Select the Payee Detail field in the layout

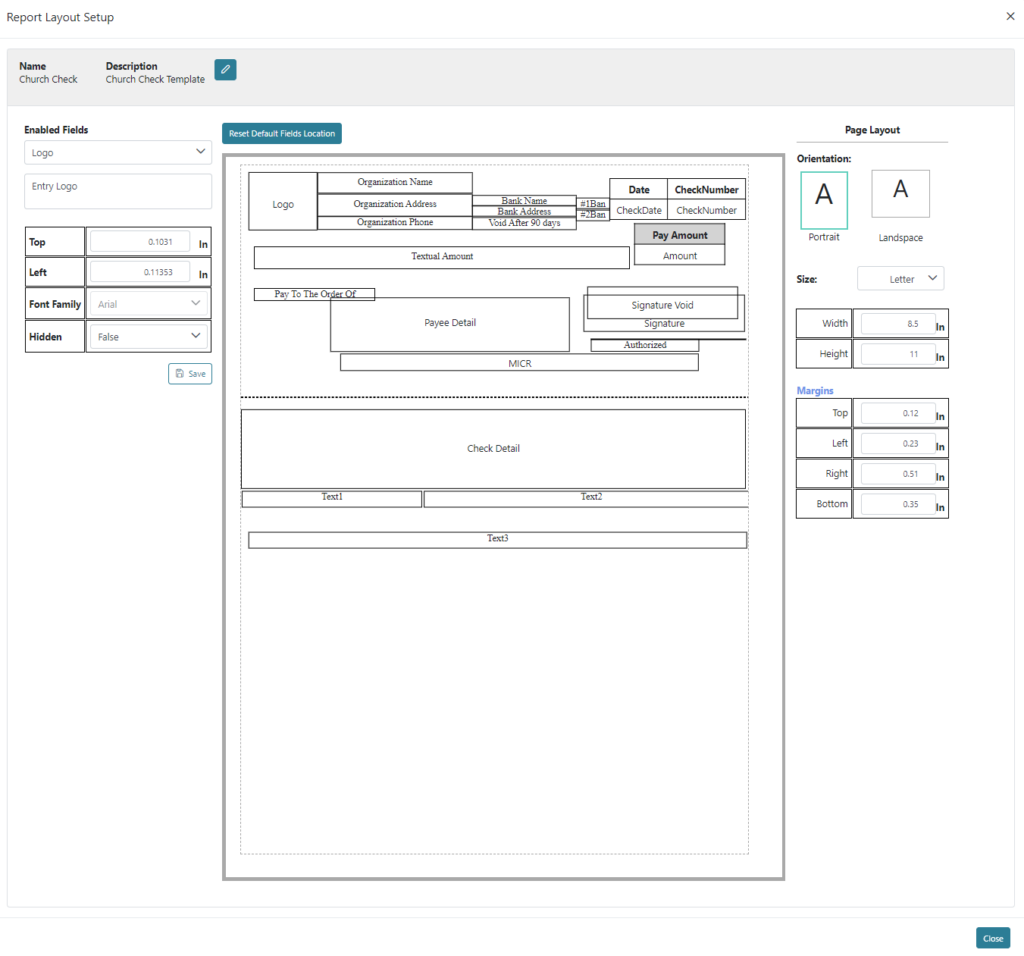point(449,324)
